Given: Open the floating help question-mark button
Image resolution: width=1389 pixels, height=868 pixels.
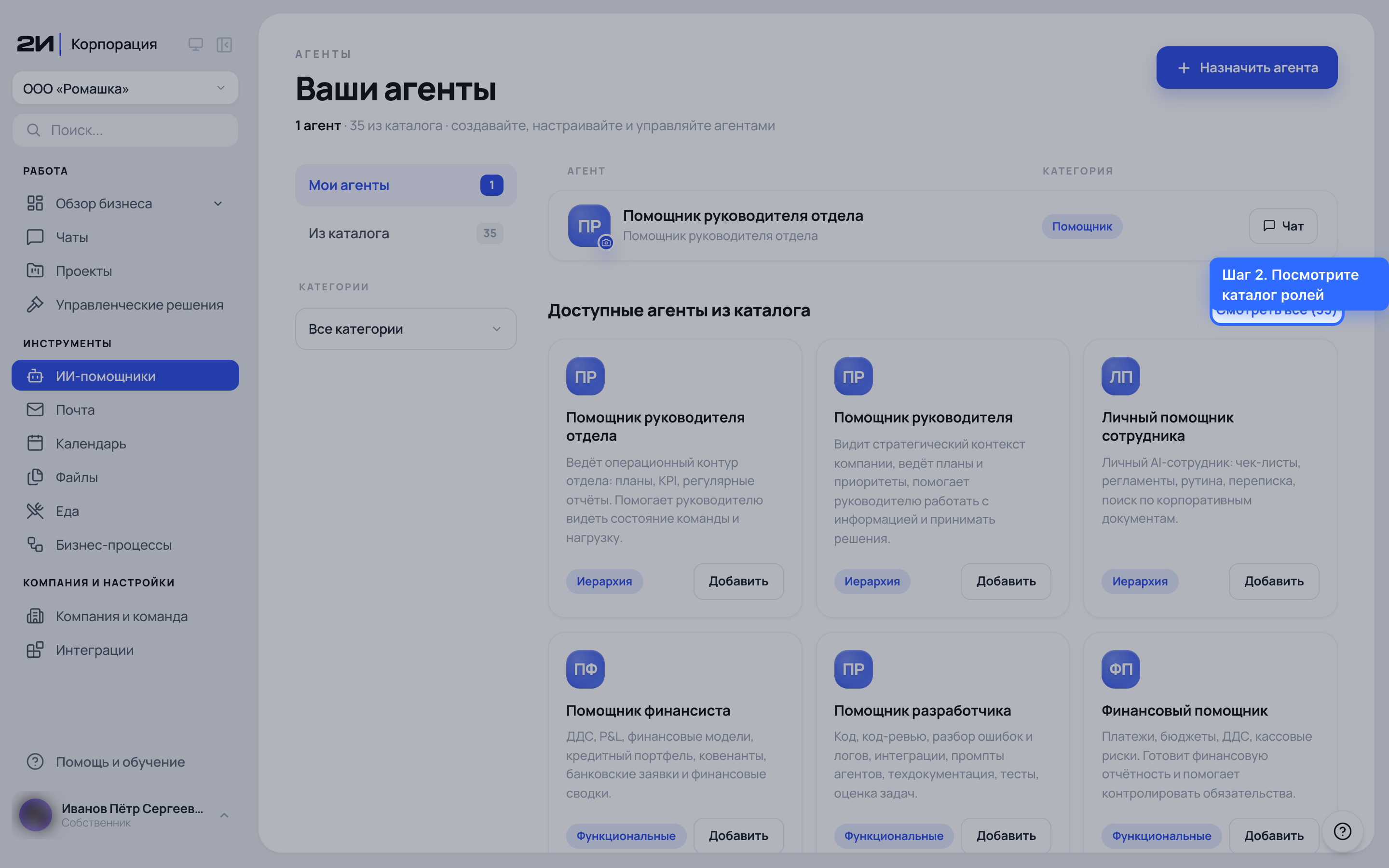Looking at the screenshot, I should coord(1342,831).
